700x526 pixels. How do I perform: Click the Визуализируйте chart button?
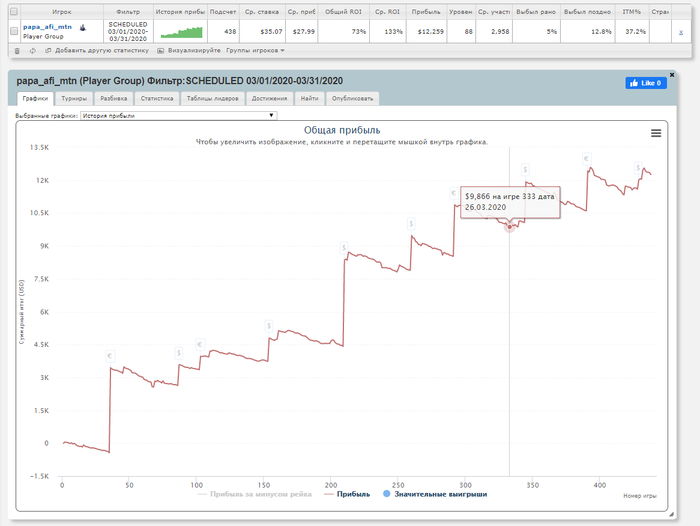pos(189,50)
